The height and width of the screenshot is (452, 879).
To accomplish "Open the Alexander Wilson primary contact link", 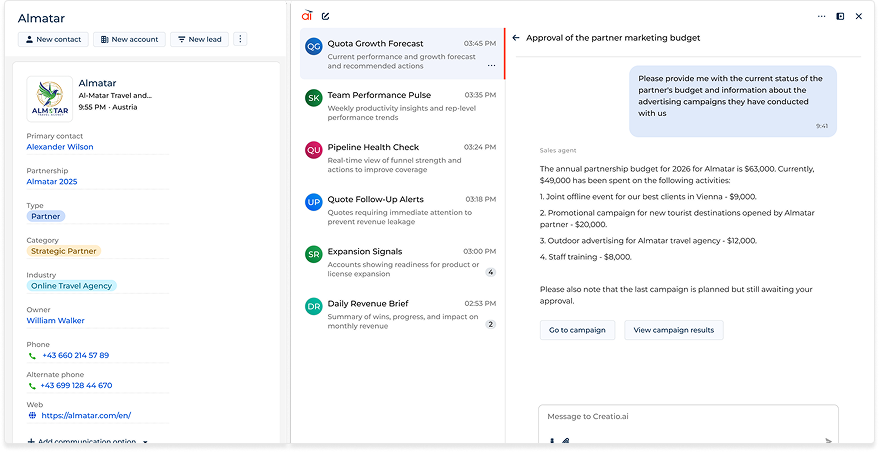I will (60, 147).
